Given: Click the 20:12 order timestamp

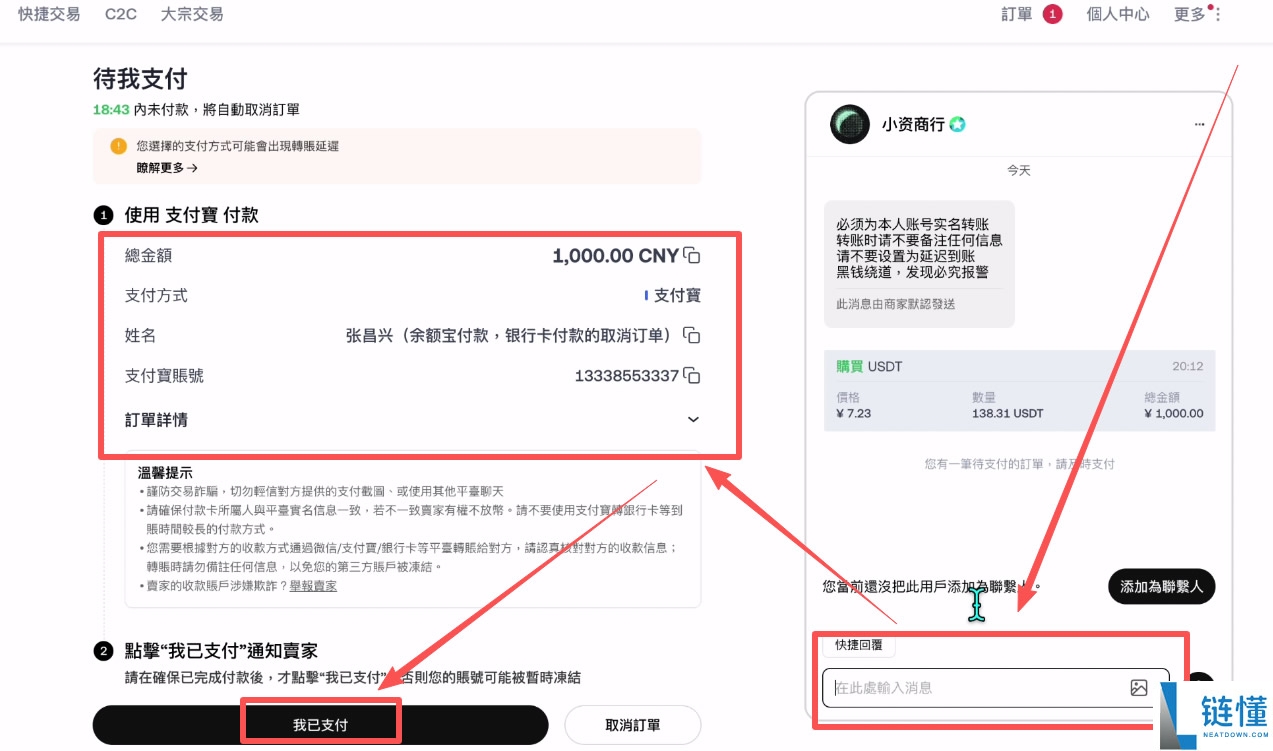Looking at the screenshot, I should (x=1187, y=367).
